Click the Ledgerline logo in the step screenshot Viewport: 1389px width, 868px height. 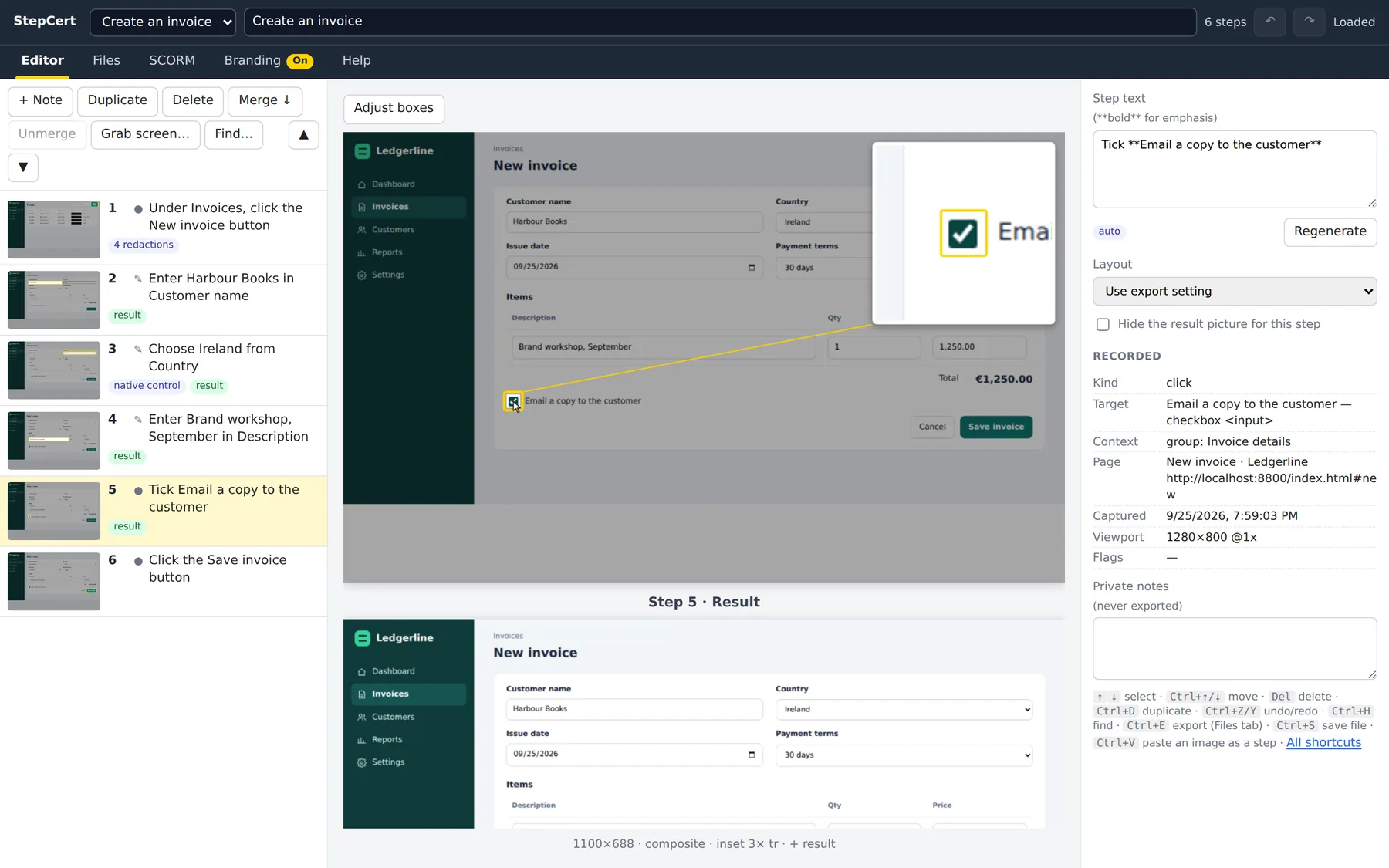click(x=363, y=151)
